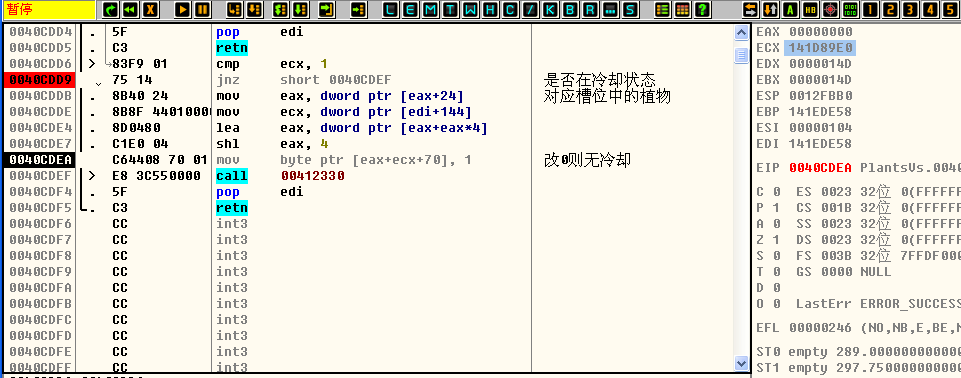
Task: Click the Step into toolbar icon
Action: pos(235,9)
